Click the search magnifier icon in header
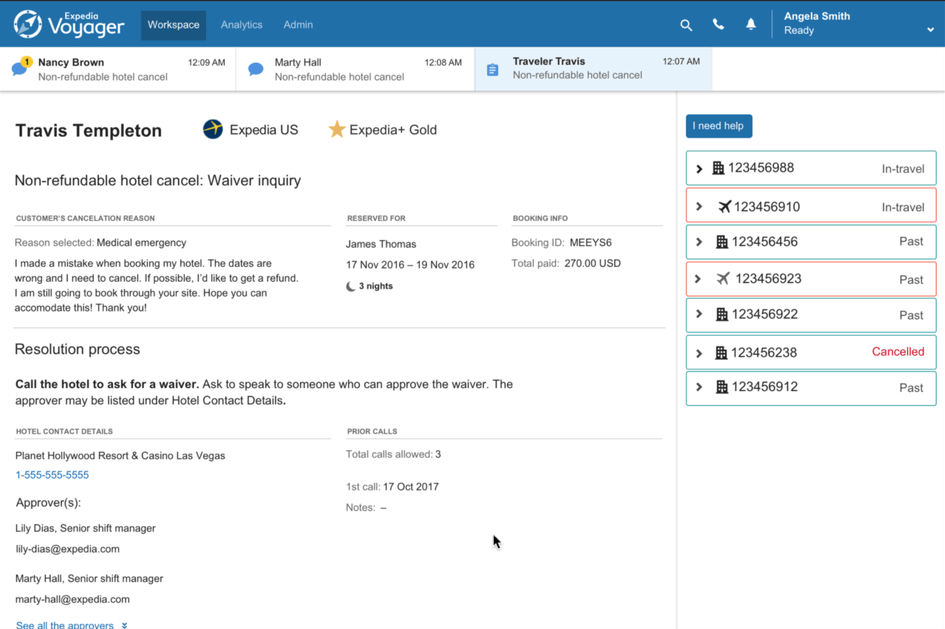This screenshot has height=629, width=945. 686,25
